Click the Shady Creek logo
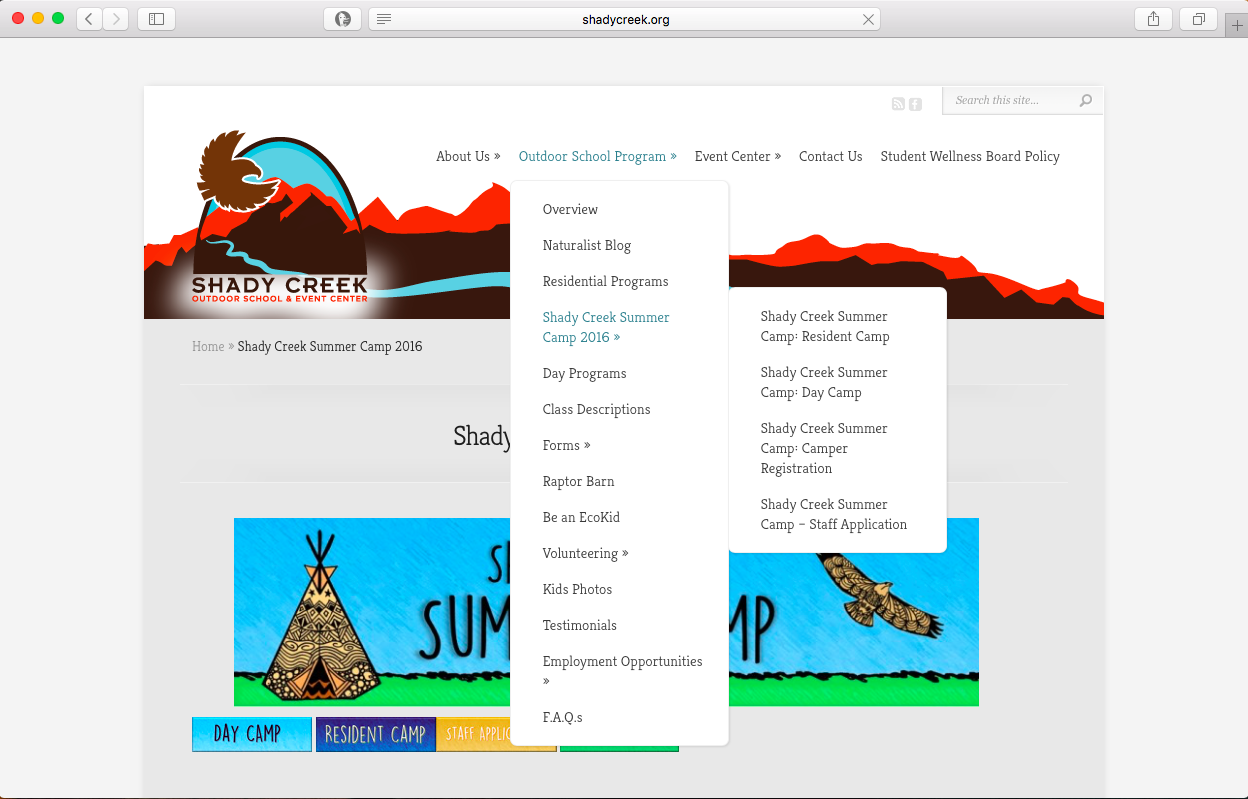The width and height of the screenshot is (1248, 799). (x=281, y=217)
